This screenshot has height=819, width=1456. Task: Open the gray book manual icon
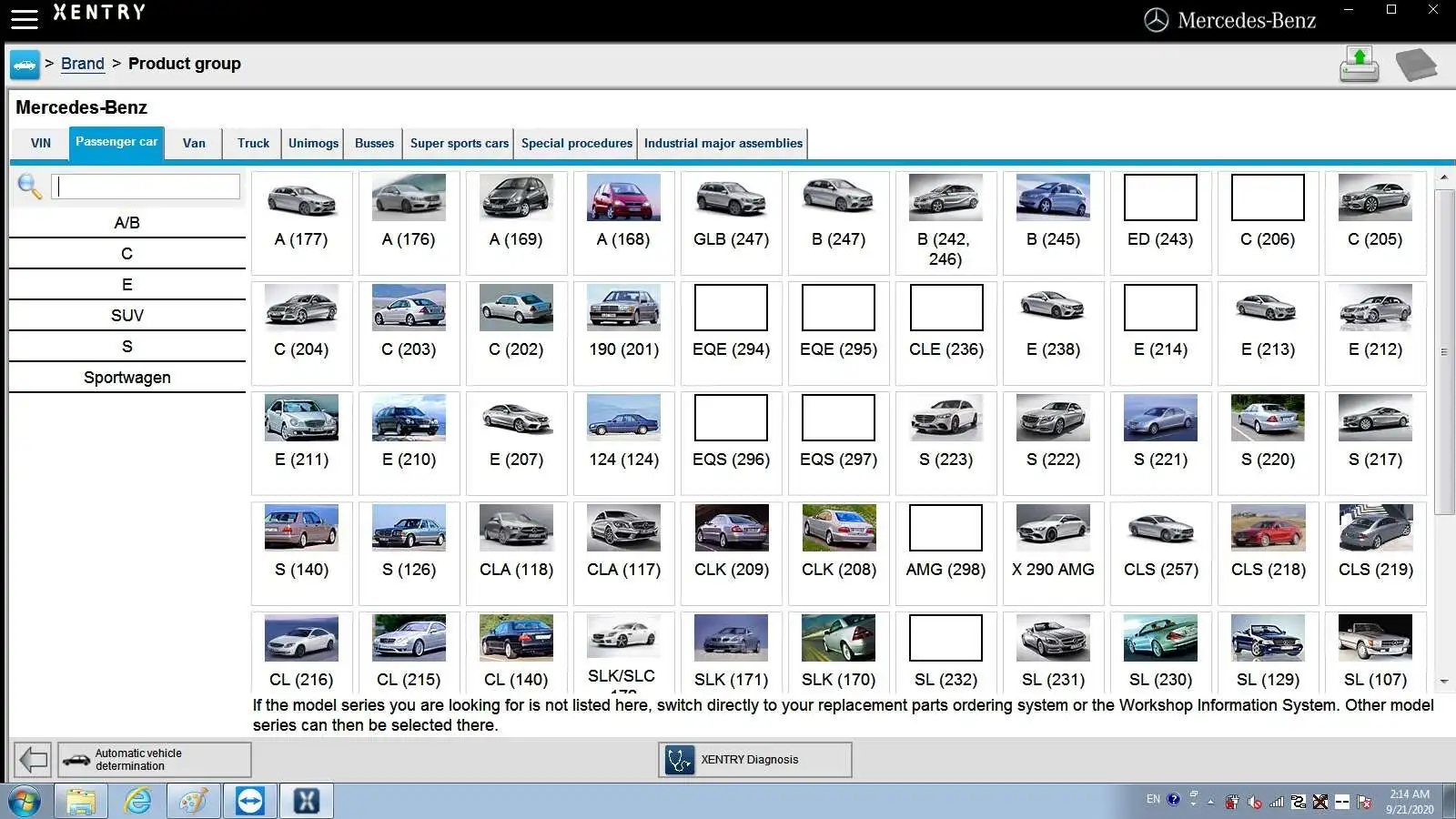[1415, 65]
